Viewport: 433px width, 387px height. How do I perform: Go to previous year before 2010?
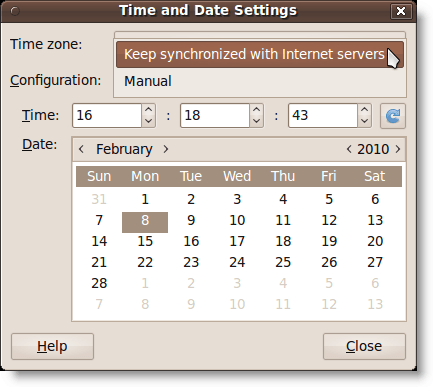click(x=349, y=149)
